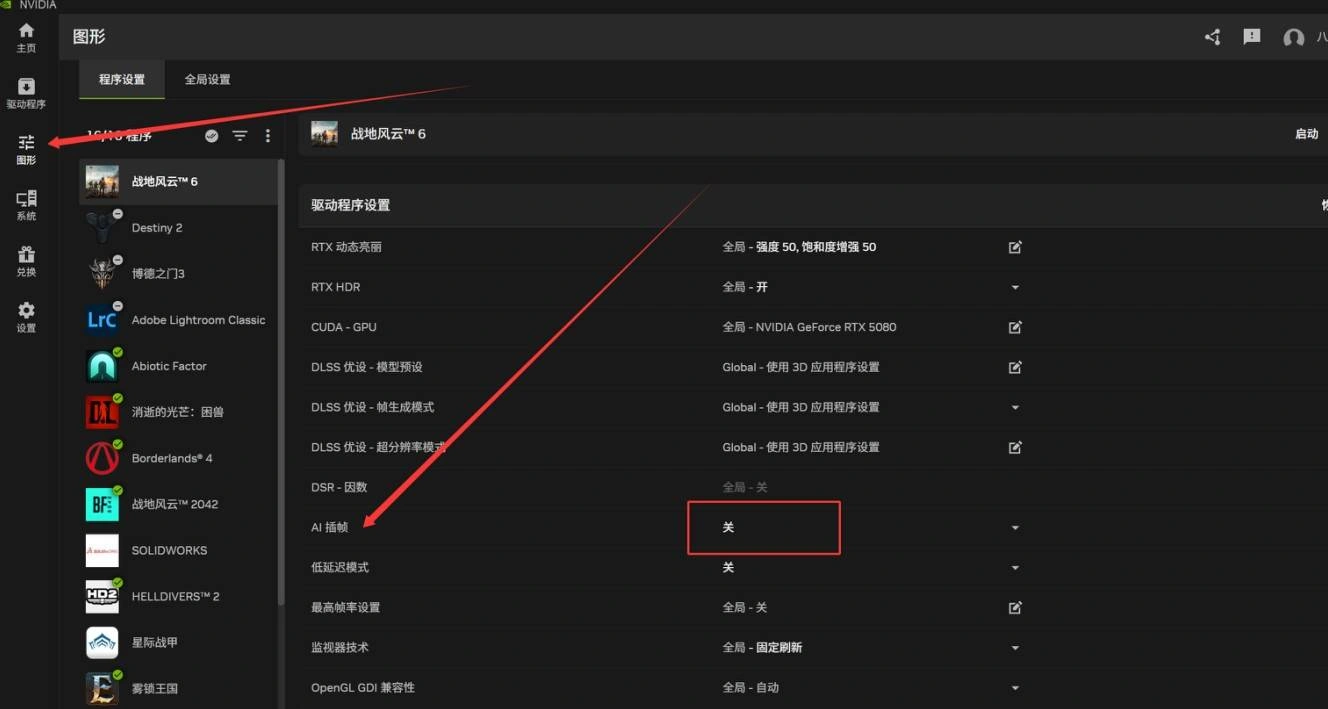Click the share icon in top bar
Screen dimensions: 1328x709
1212,37
